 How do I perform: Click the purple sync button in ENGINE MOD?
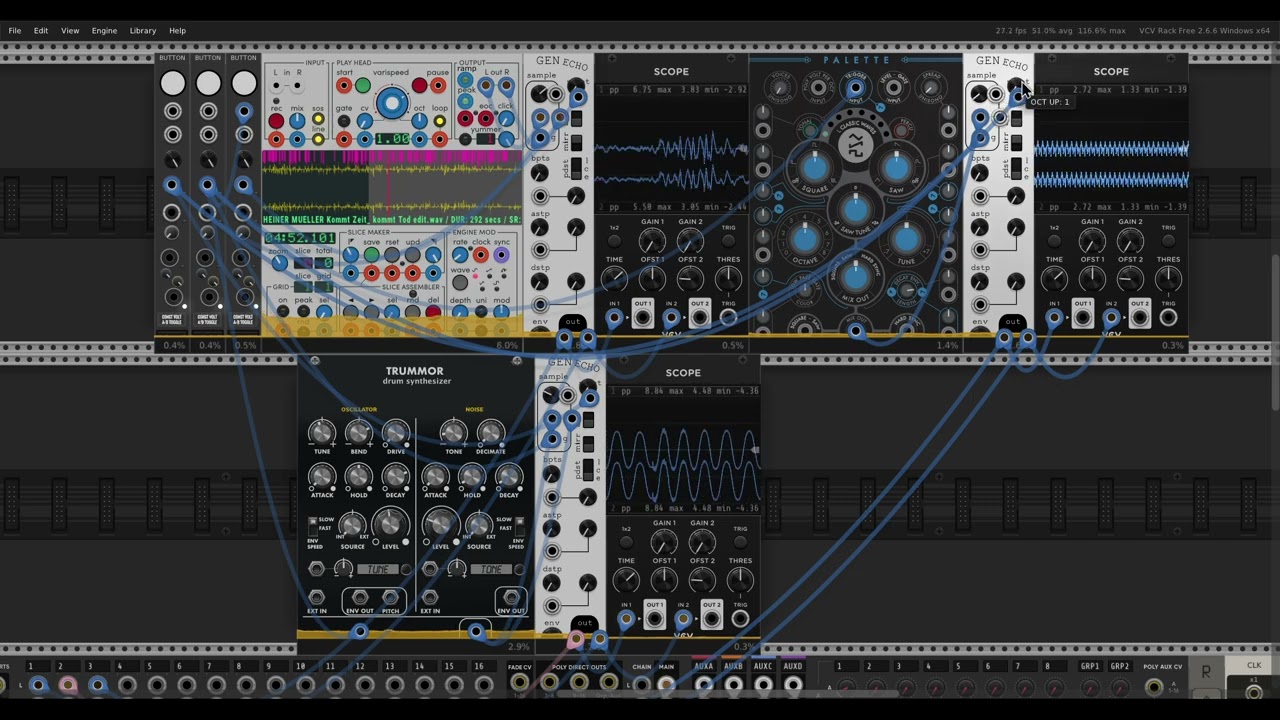501,254
